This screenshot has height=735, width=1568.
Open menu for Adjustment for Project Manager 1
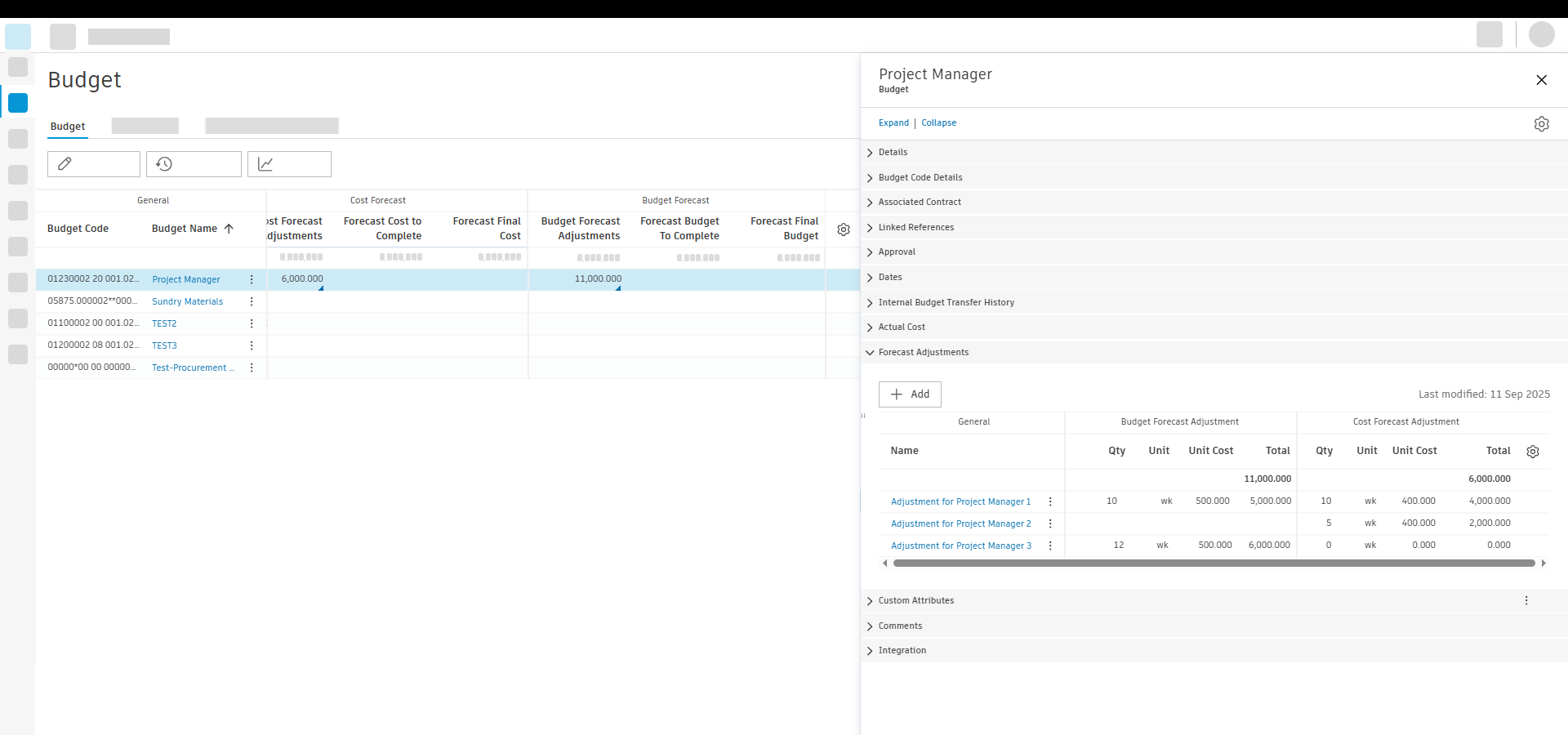tap(1050, 501)
